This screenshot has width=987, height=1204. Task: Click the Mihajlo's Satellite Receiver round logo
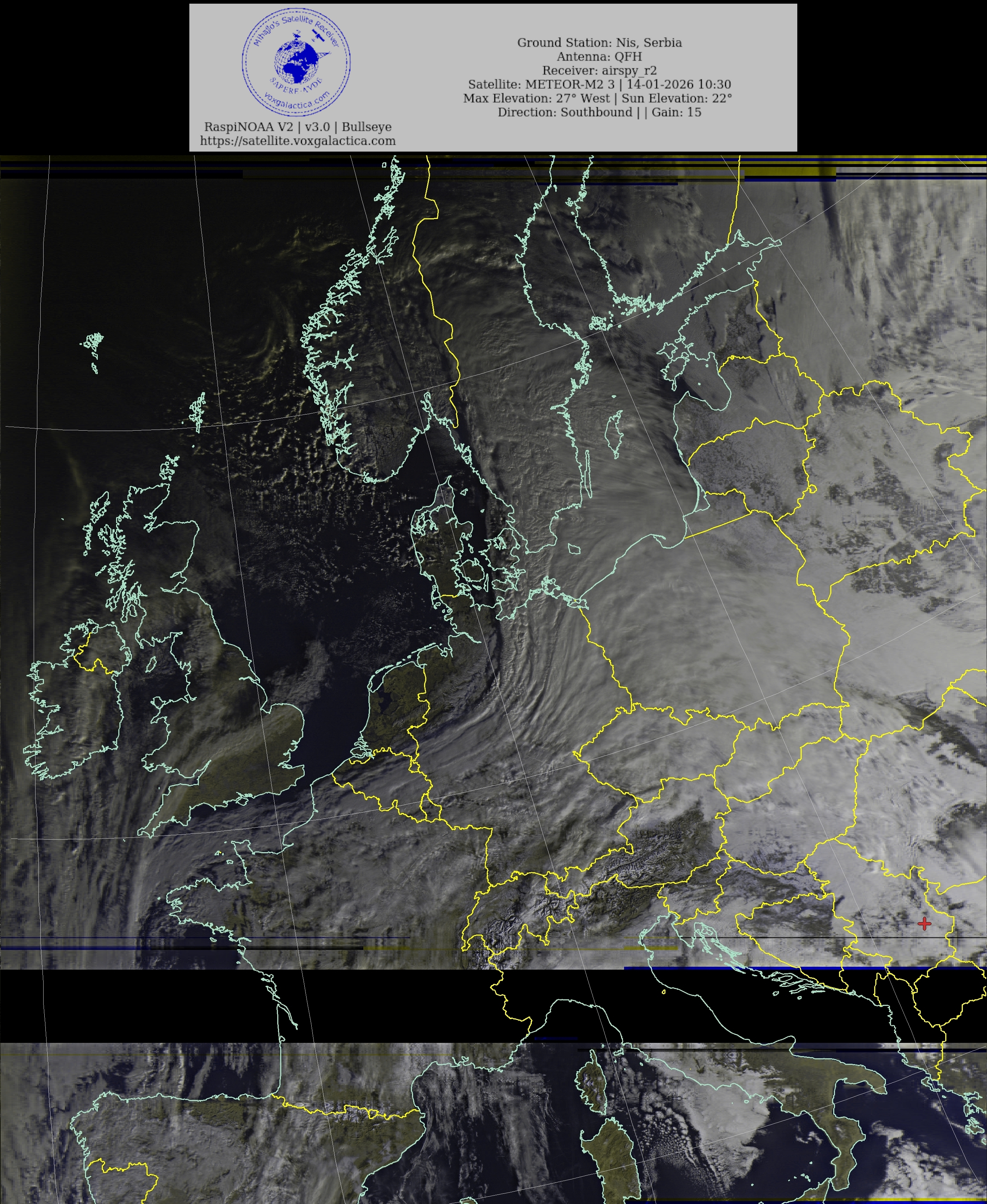[296, 62]
